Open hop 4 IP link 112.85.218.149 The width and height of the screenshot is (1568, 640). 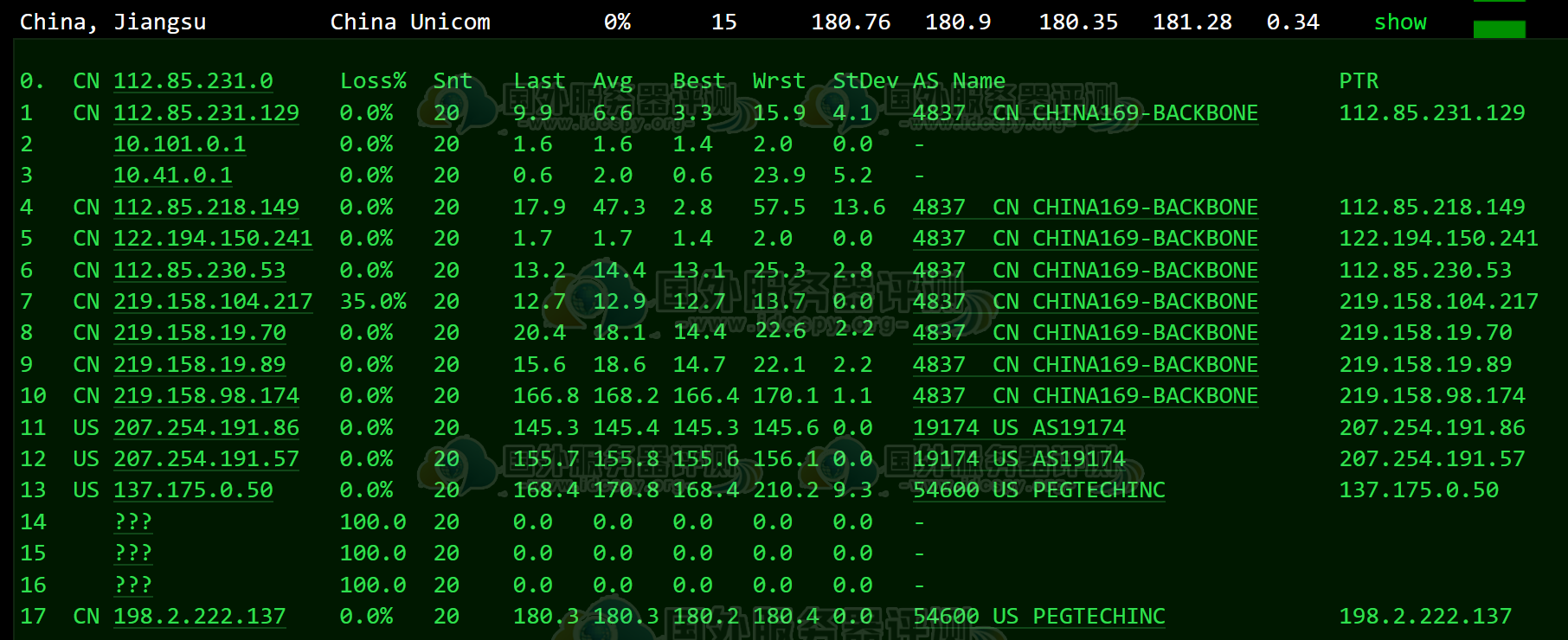[x=206, y=208]
